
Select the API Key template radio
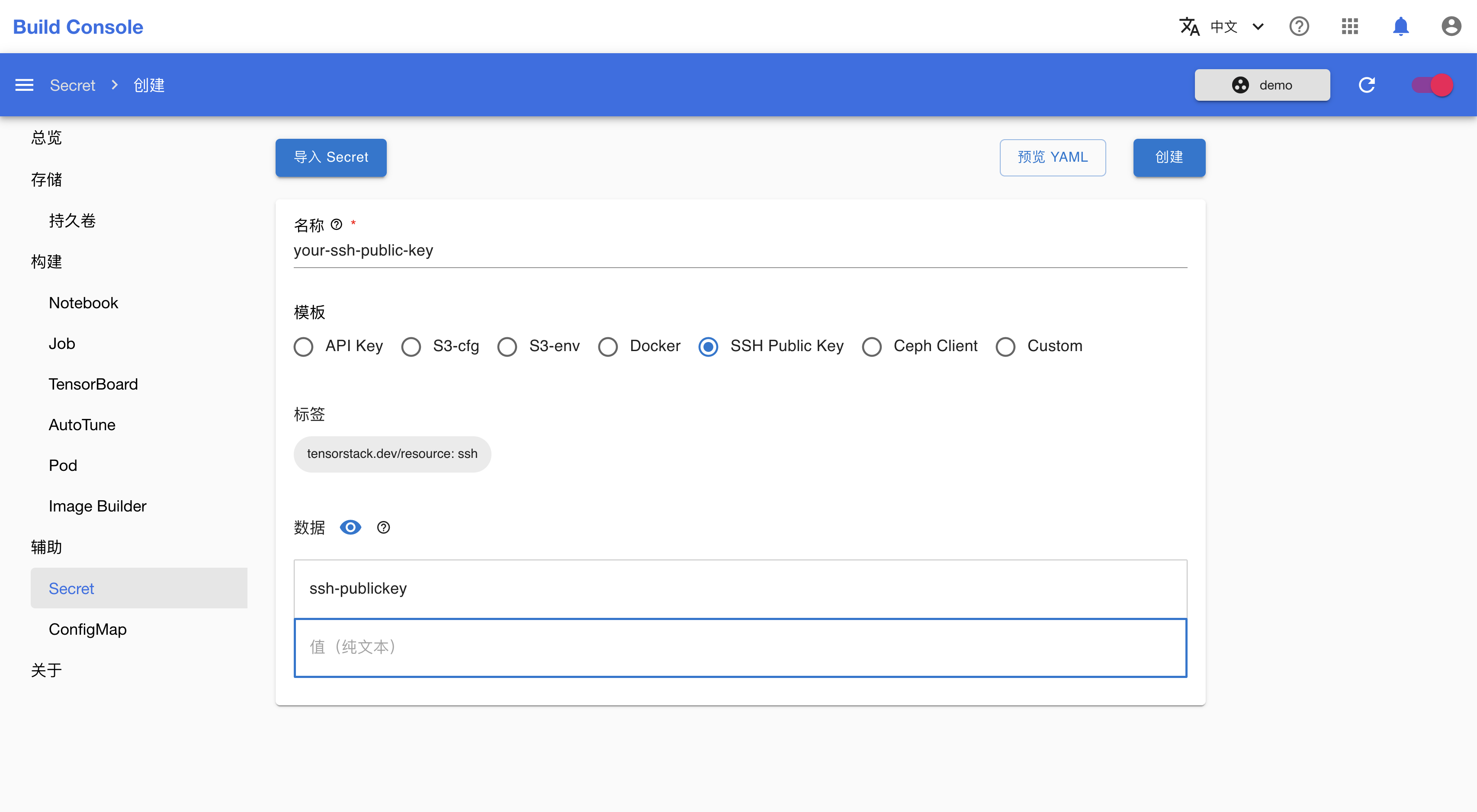coord(303,347)
